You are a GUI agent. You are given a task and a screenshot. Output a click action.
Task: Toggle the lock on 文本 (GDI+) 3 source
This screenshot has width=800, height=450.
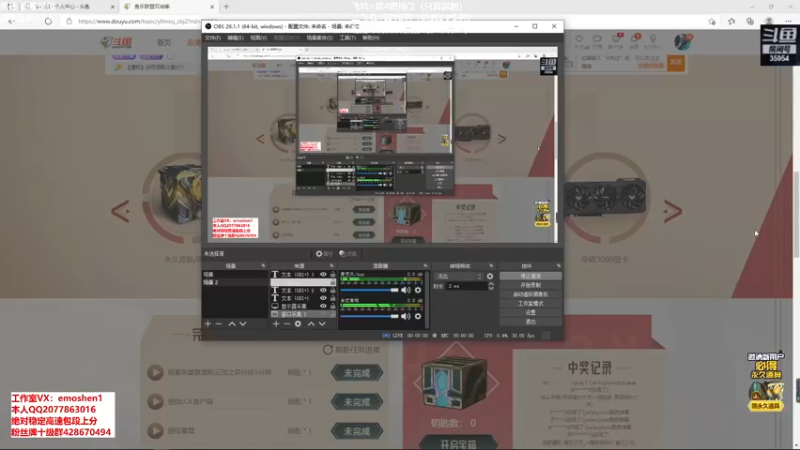click(x=333, y=274)
